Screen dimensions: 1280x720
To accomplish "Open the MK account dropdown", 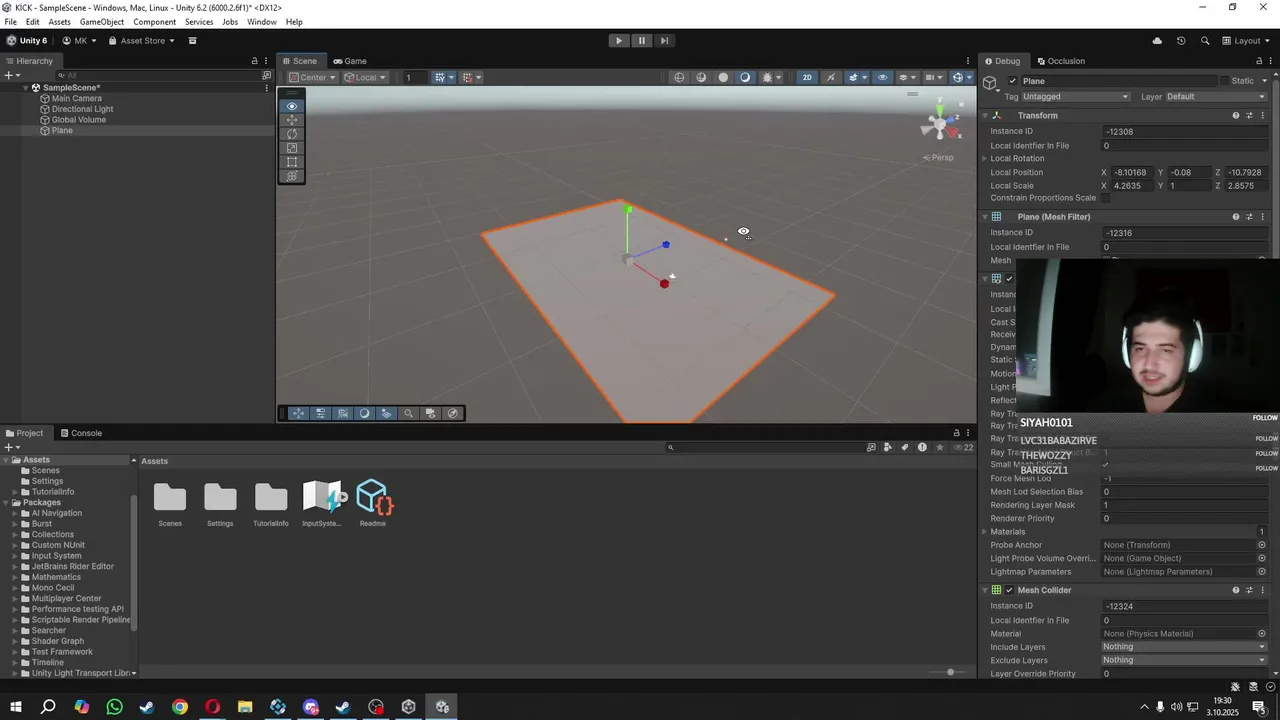I will point(79,41).
